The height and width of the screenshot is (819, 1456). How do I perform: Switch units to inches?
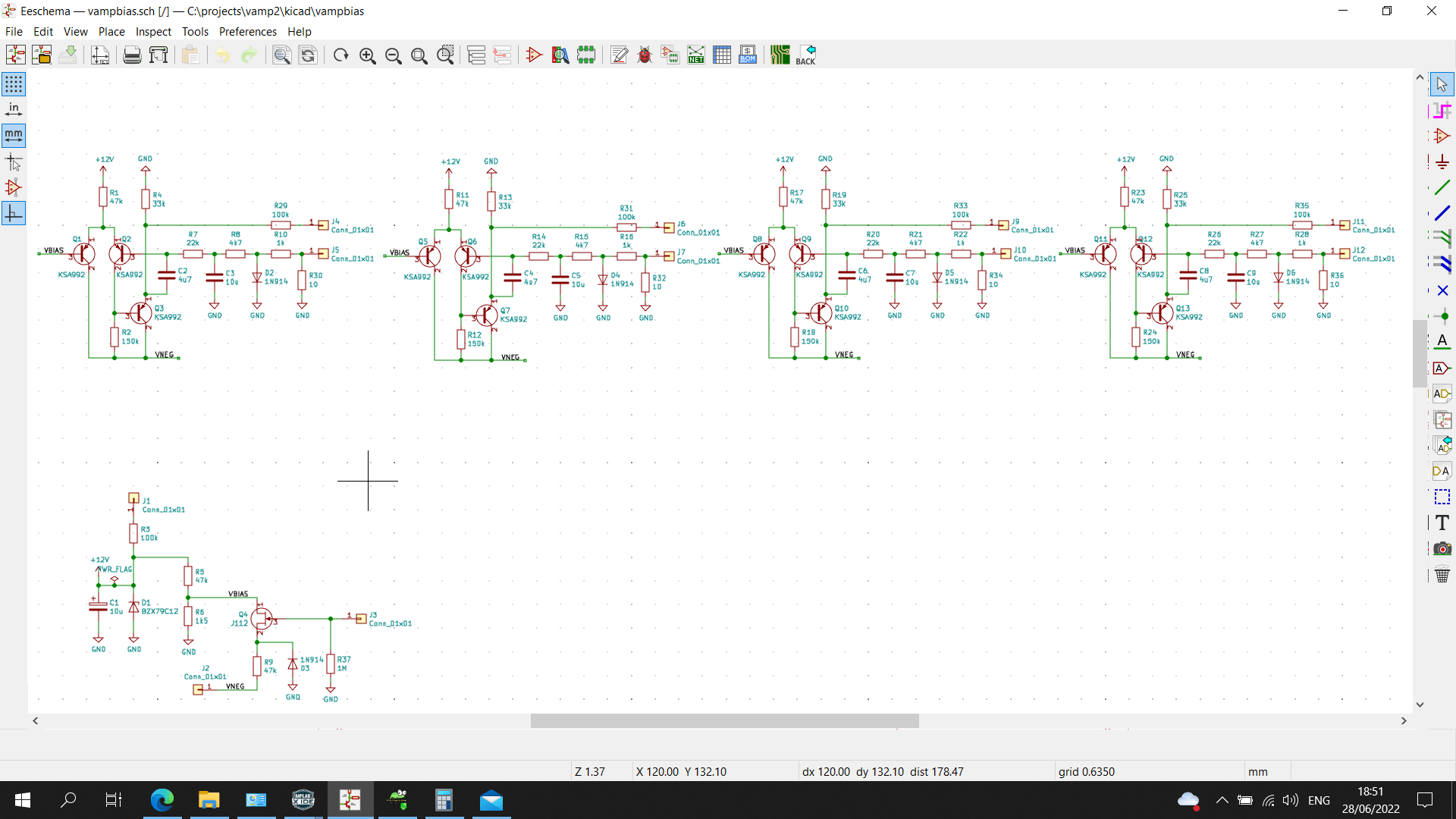14,110
